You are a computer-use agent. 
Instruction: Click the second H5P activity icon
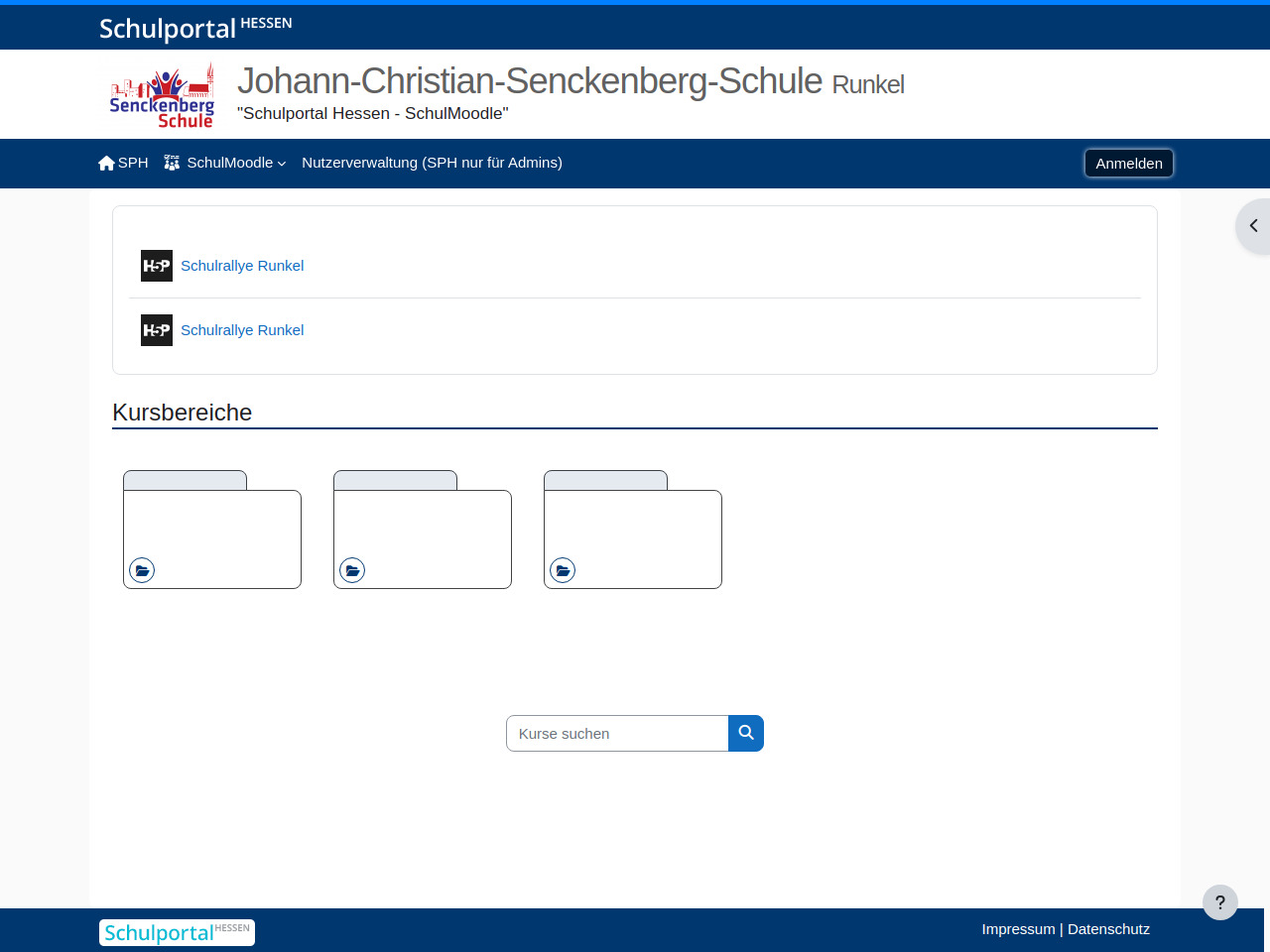[157, 330]
